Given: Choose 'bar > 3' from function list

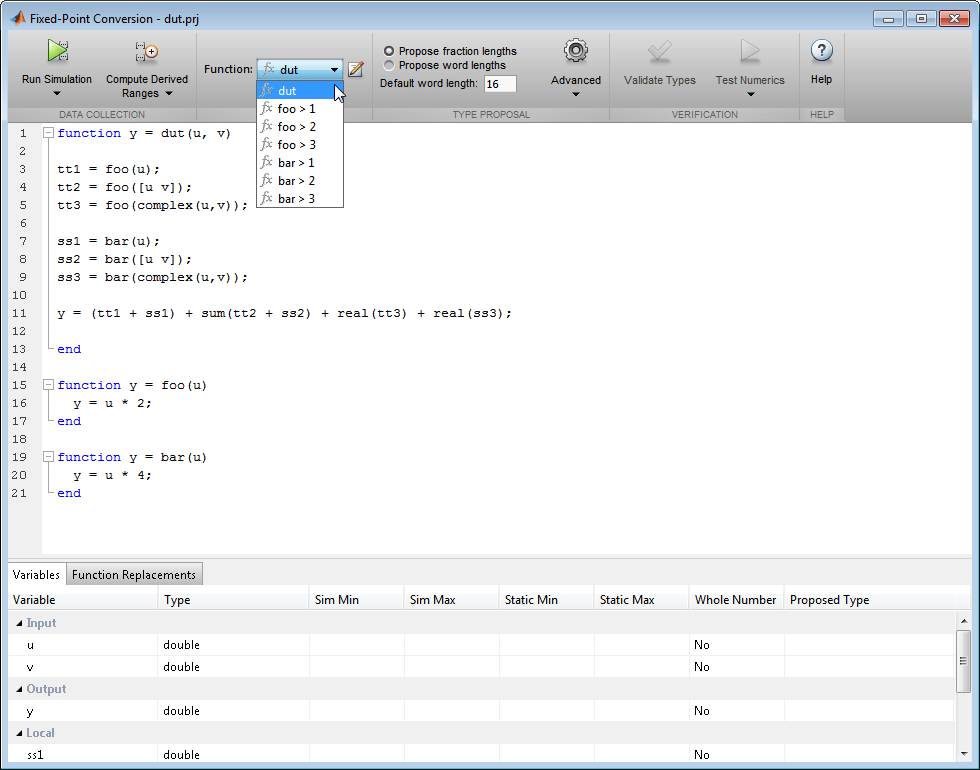Looking at the screenshot, I should [296, 199].
